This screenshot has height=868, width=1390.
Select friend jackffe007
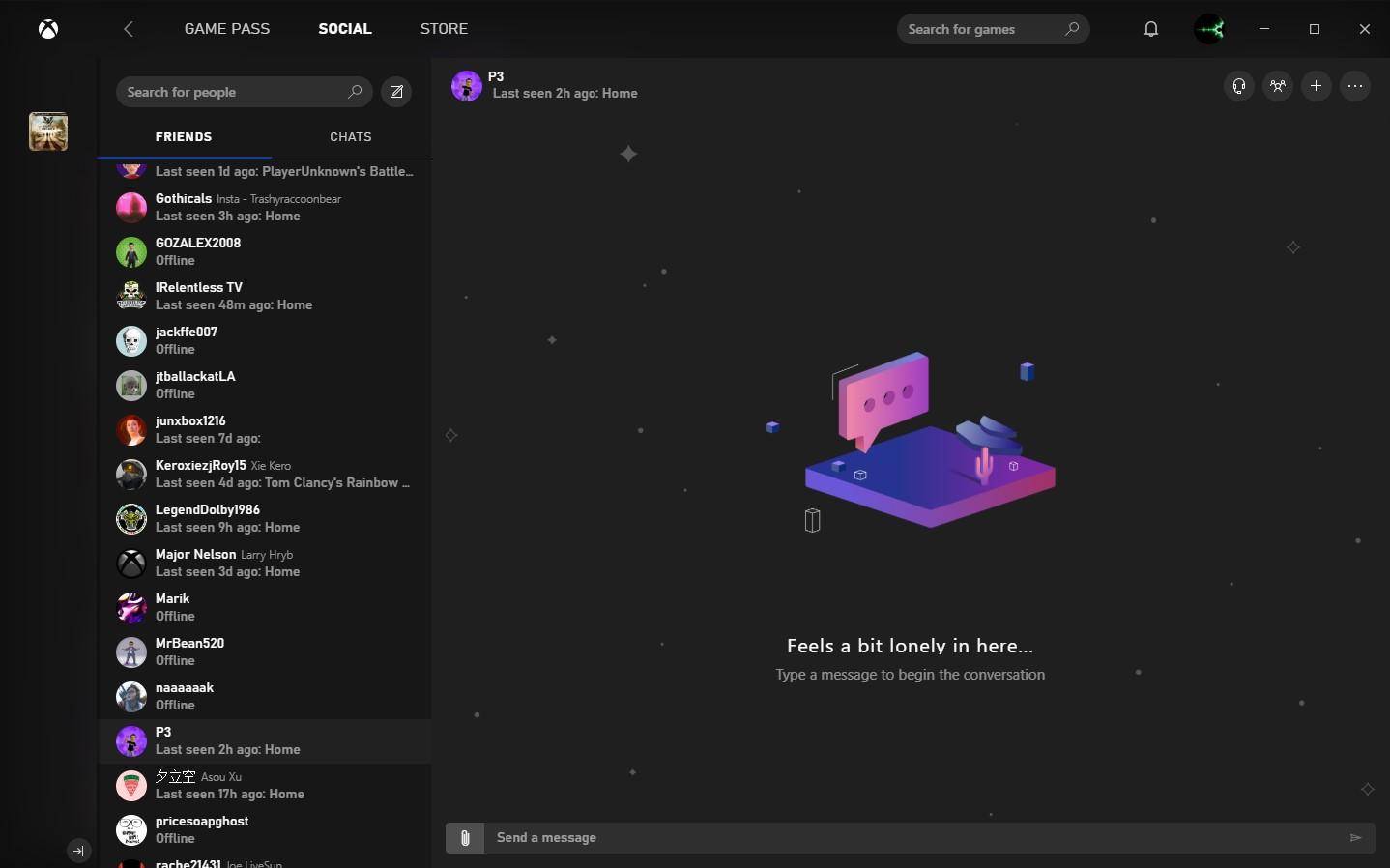[x=265, y=340]
